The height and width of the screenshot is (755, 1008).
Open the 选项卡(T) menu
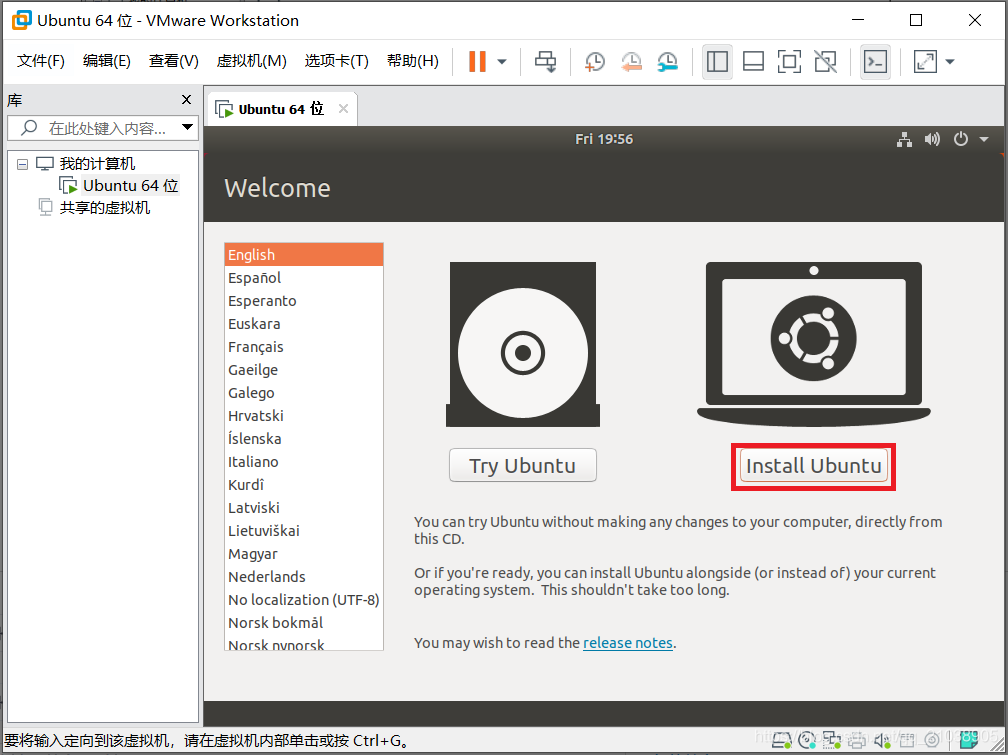[x=336, y=61]
